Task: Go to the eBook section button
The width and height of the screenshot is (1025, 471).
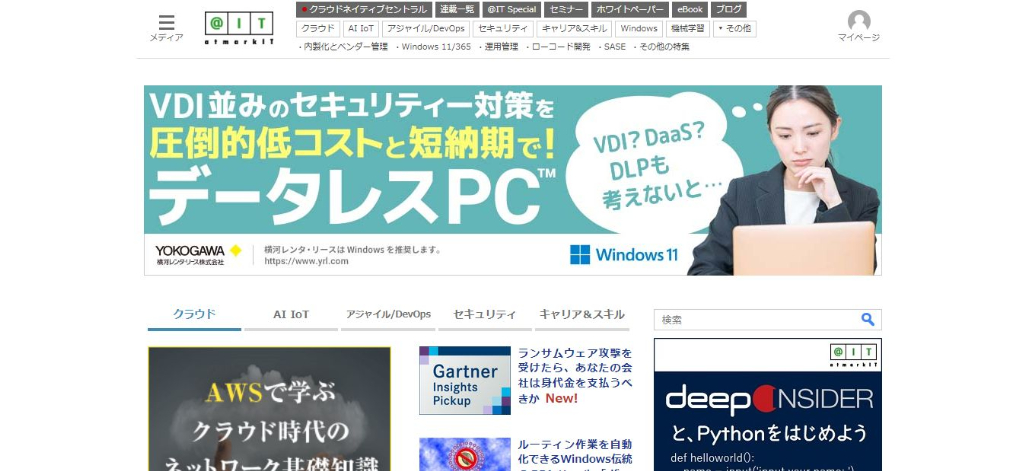Action: tap(689, 9)
